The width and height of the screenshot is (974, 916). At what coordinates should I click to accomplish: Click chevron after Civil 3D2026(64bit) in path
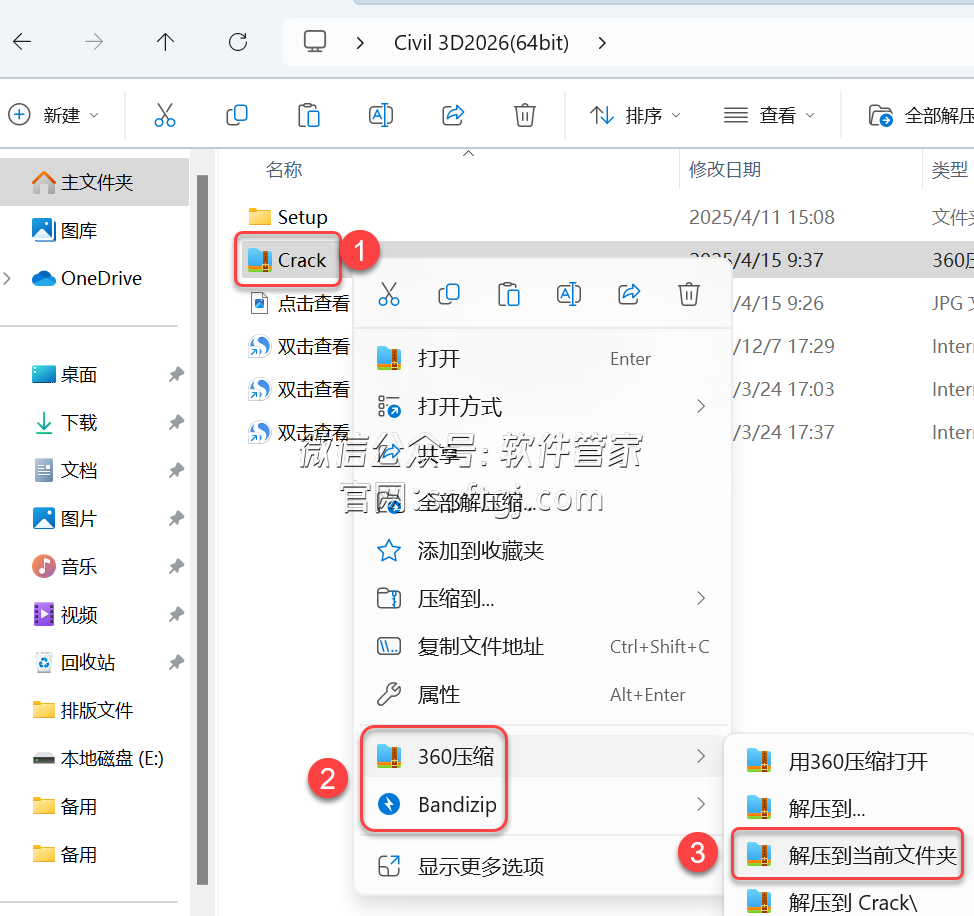(x=601, y=43)
